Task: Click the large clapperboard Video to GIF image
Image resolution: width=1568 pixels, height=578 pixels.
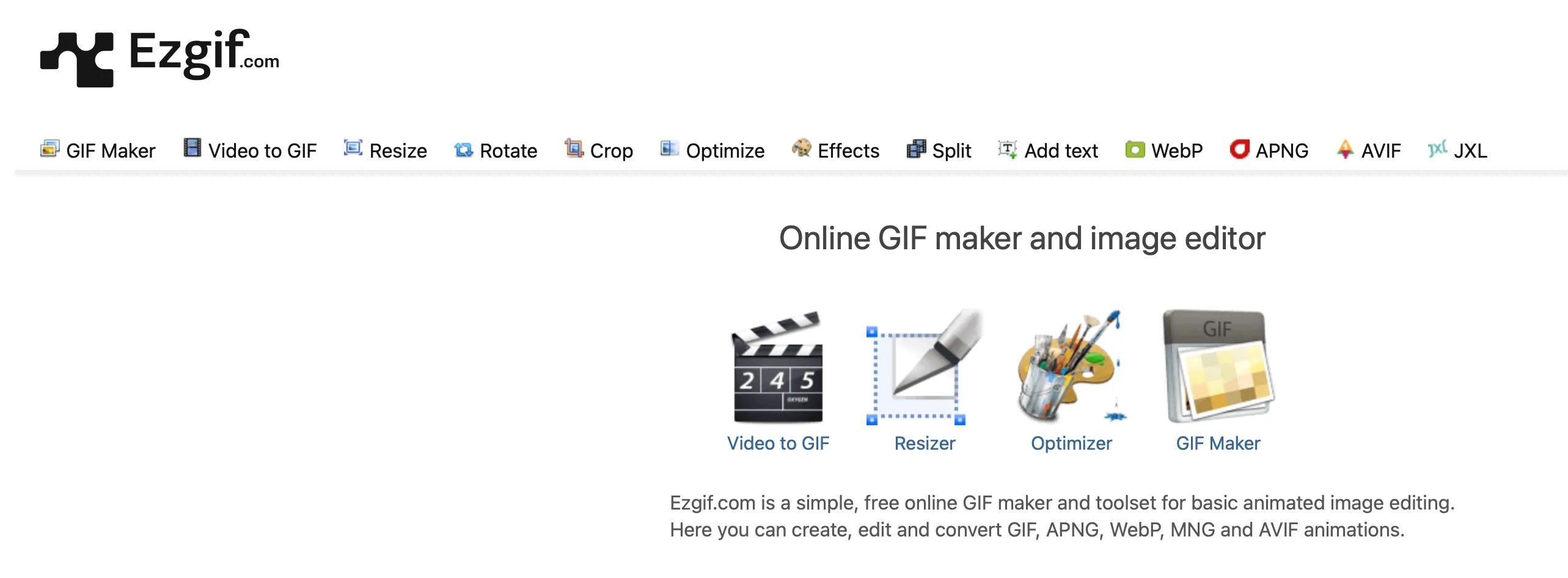Action: (x=777, y=367)
